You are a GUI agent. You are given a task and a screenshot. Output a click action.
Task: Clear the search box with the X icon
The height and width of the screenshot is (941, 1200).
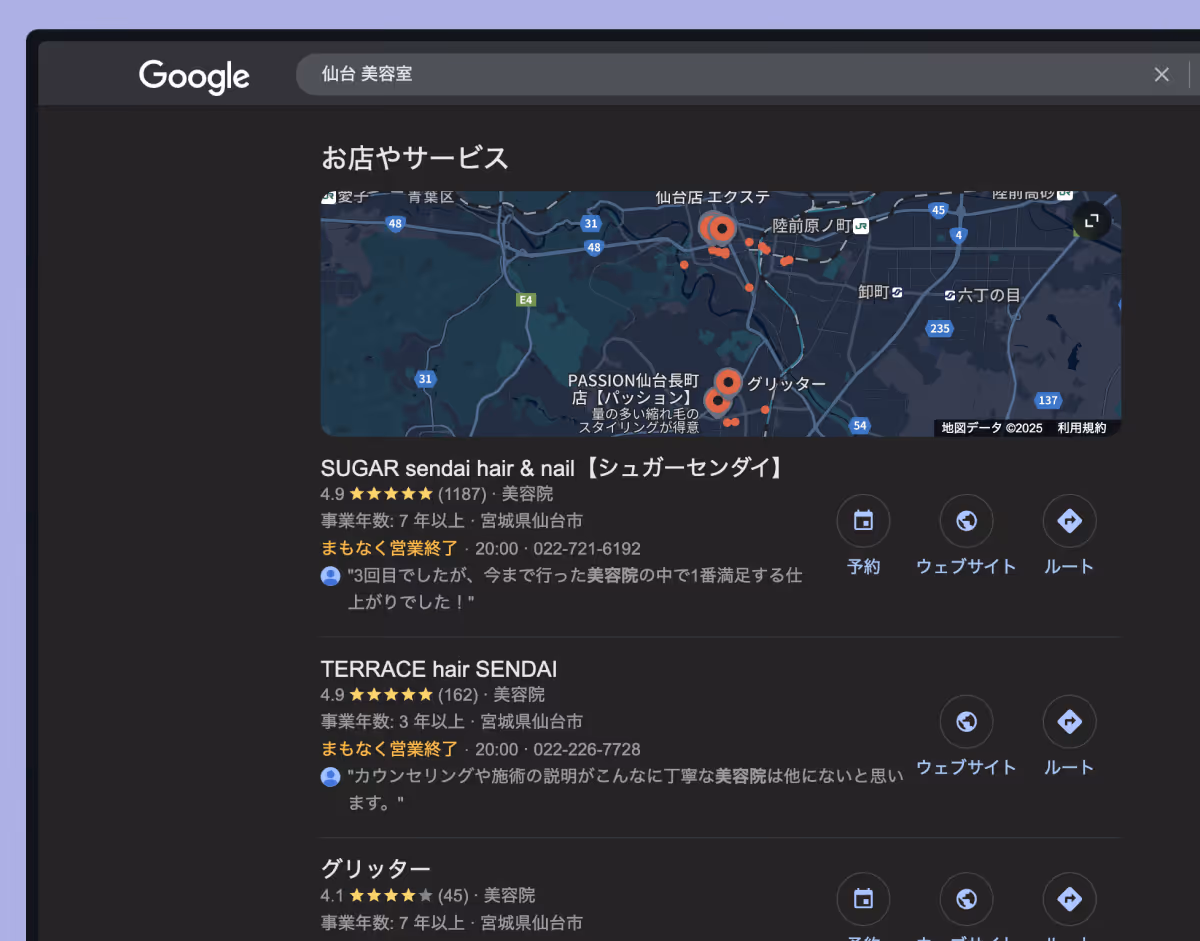pyautogui.click(x=1161, y=74)
